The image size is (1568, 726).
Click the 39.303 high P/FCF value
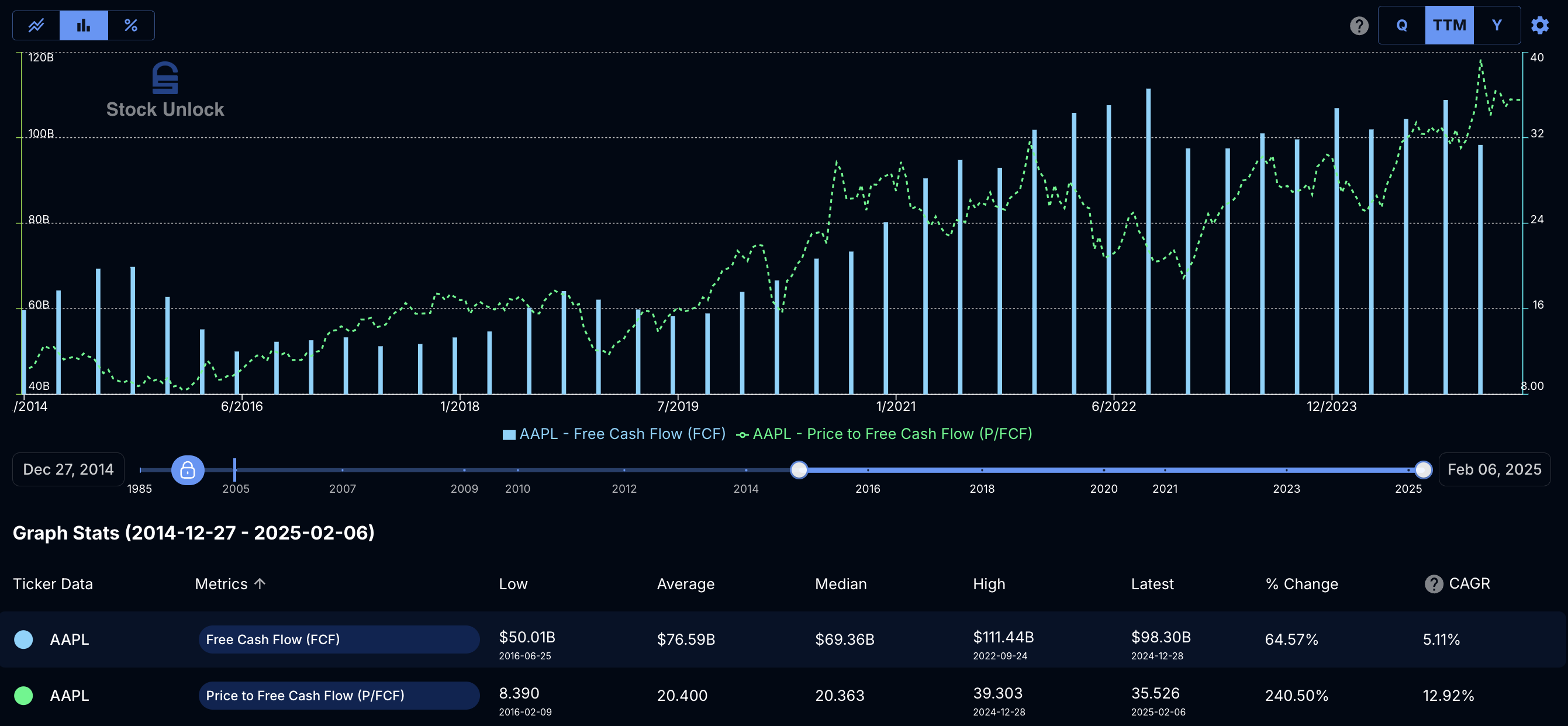(997, 693)
